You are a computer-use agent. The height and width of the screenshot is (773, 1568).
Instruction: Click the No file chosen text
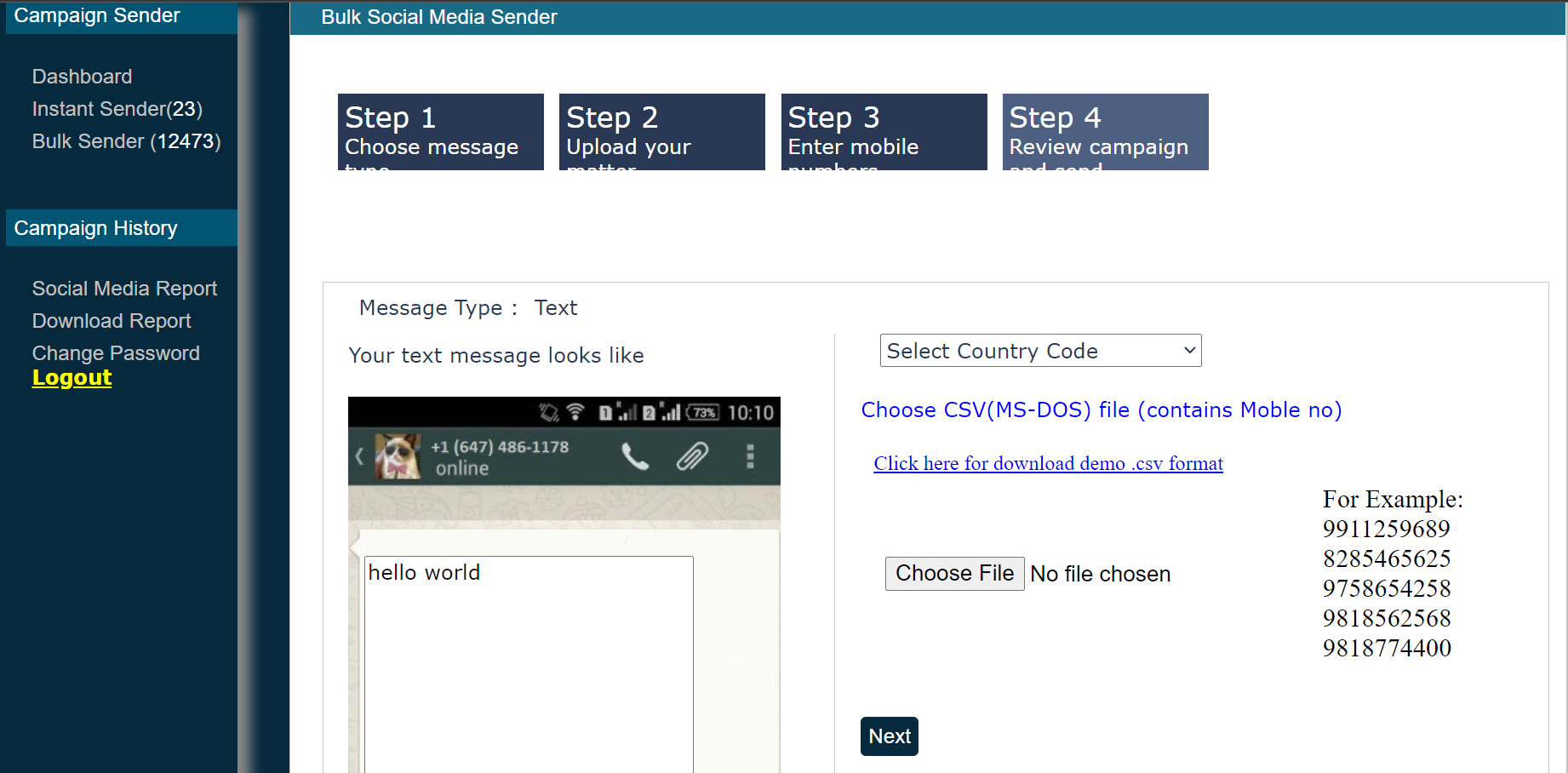(x=1101, y=574)
